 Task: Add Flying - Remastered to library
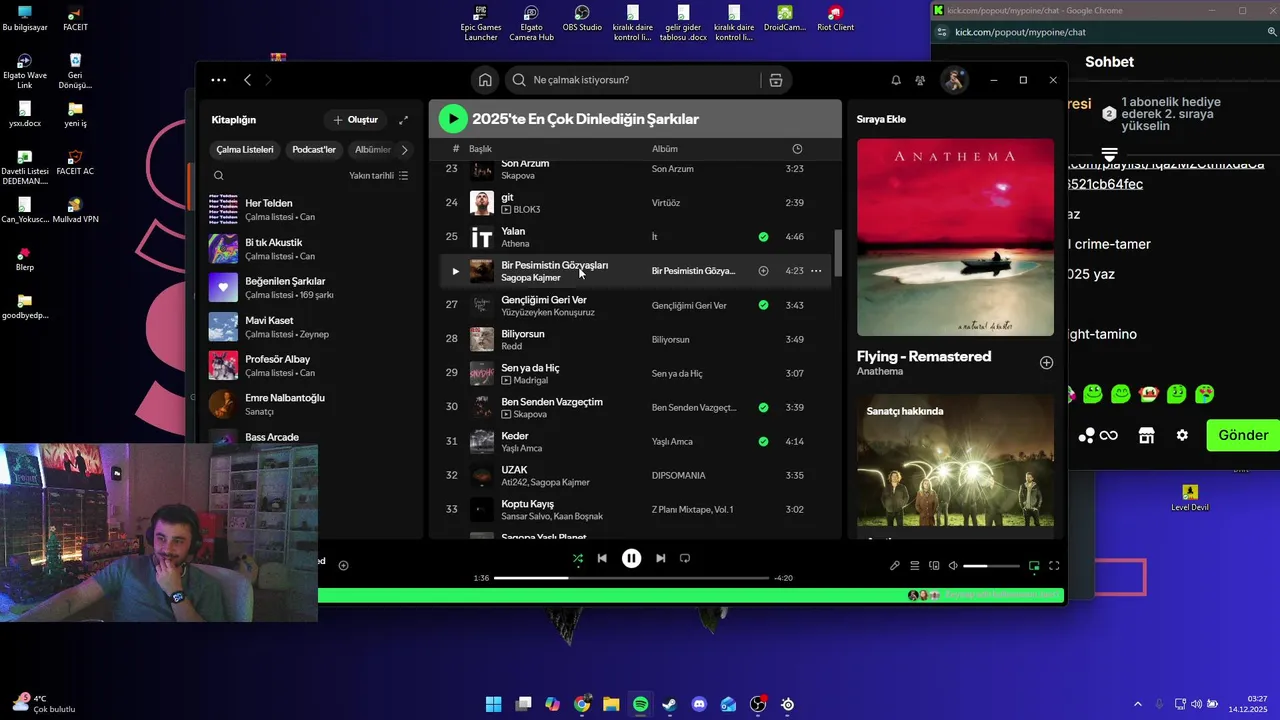tap(1046, 362)
